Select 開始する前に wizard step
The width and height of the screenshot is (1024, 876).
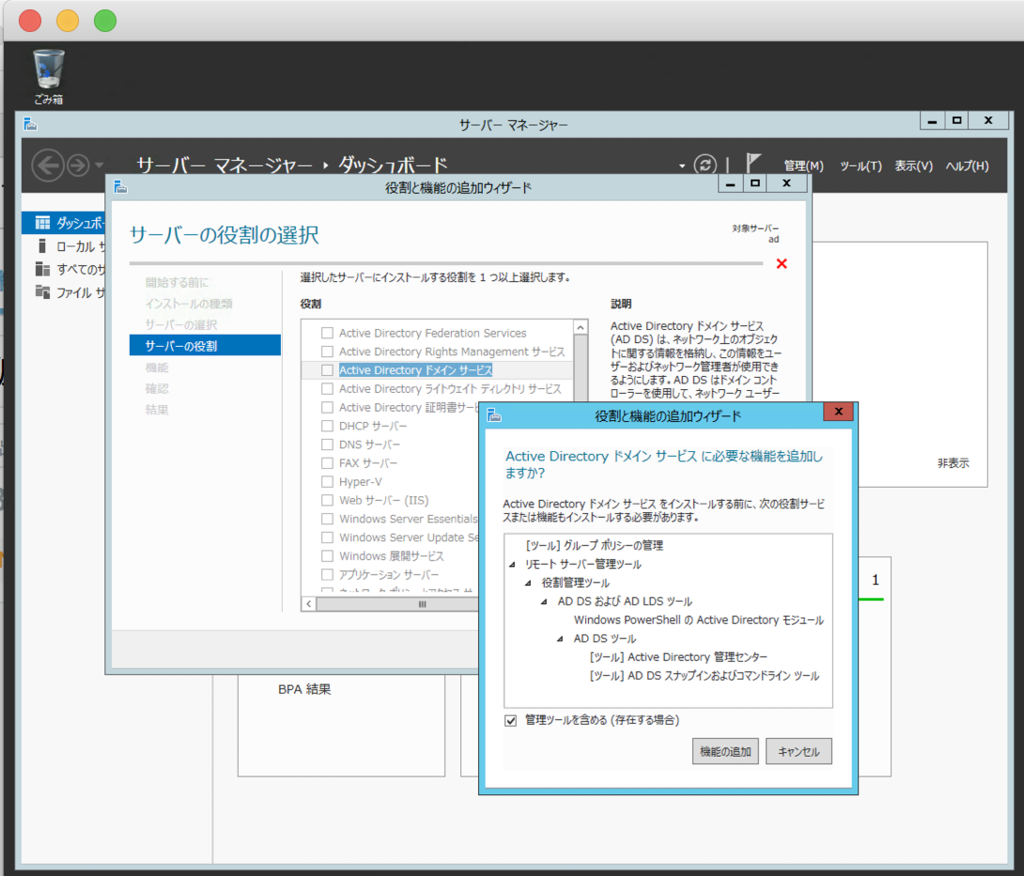(177, 282)
